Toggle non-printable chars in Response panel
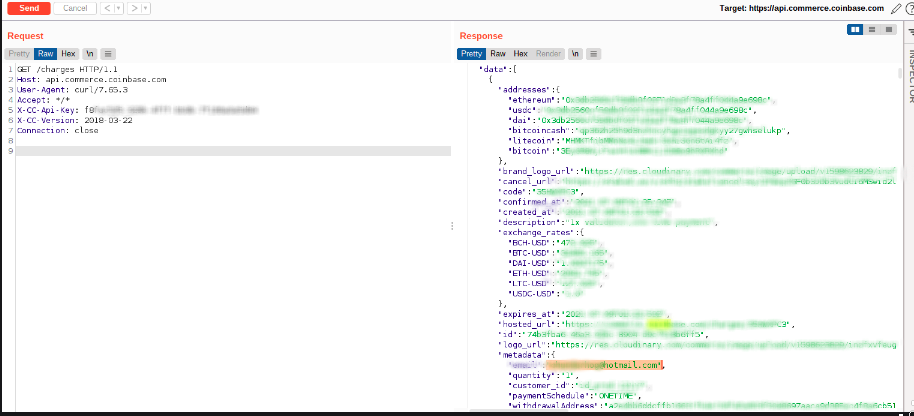The height and width of the screenshot is (416, 914). click(x=575, y=54)
